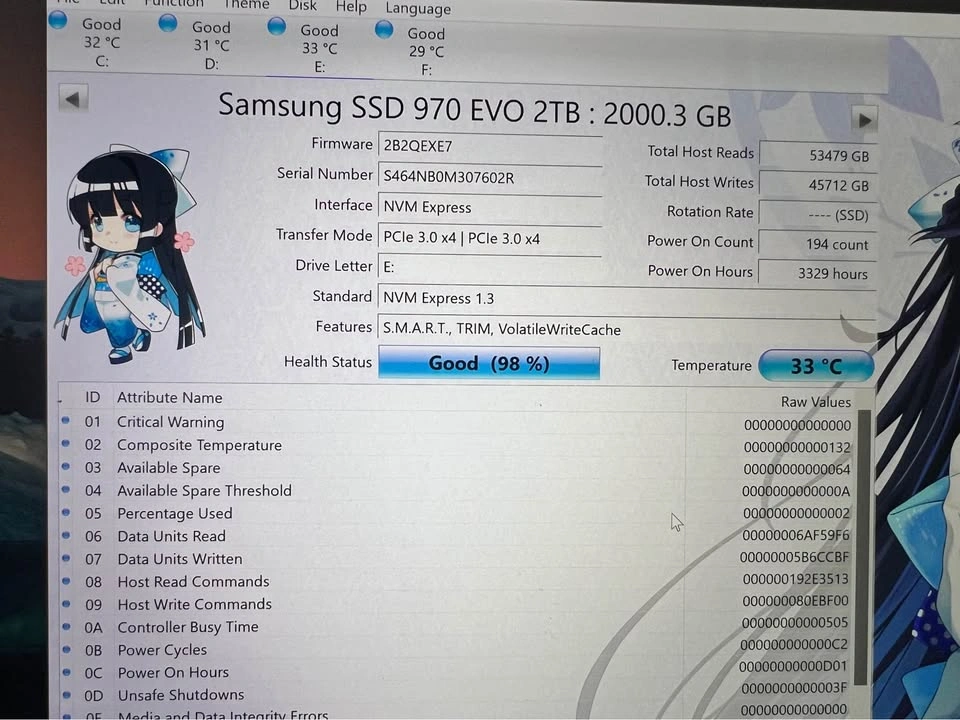Click the status dot beside Composite Temperature
Screen dimensions: 960x720
(x=66, y=443)
